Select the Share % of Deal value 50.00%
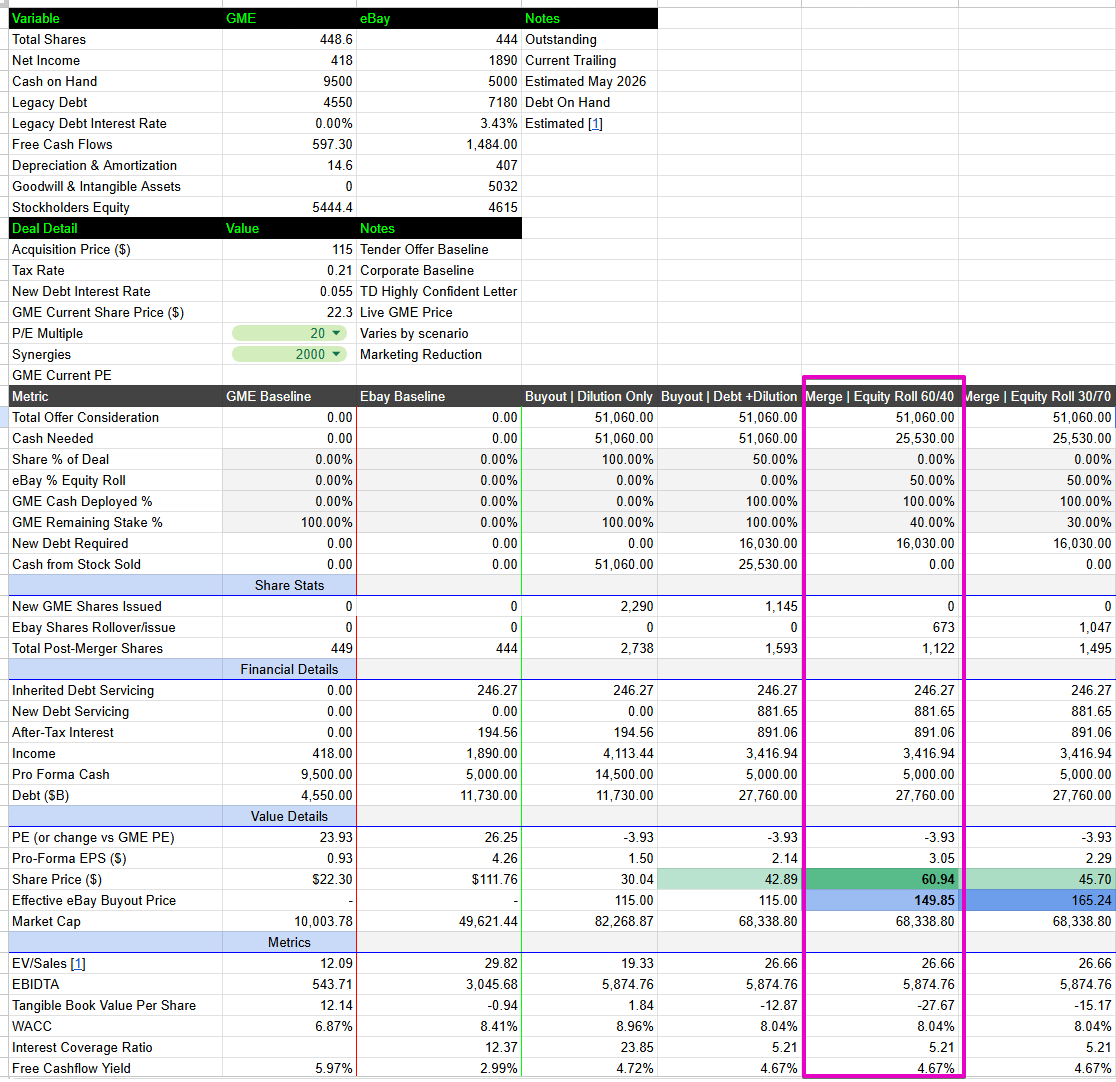Screen dimensions: 1116x1082 click(x=729, y=459)
